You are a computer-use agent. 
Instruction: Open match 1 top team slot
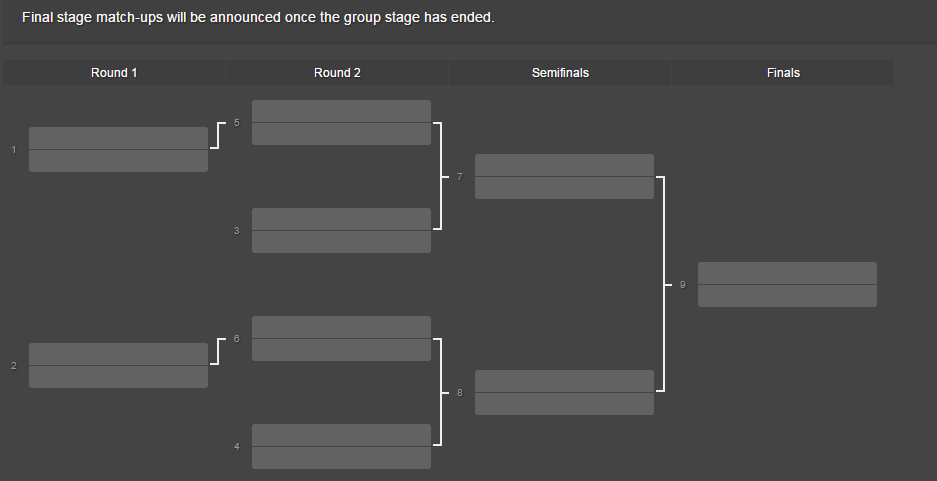tap(118, 138)
